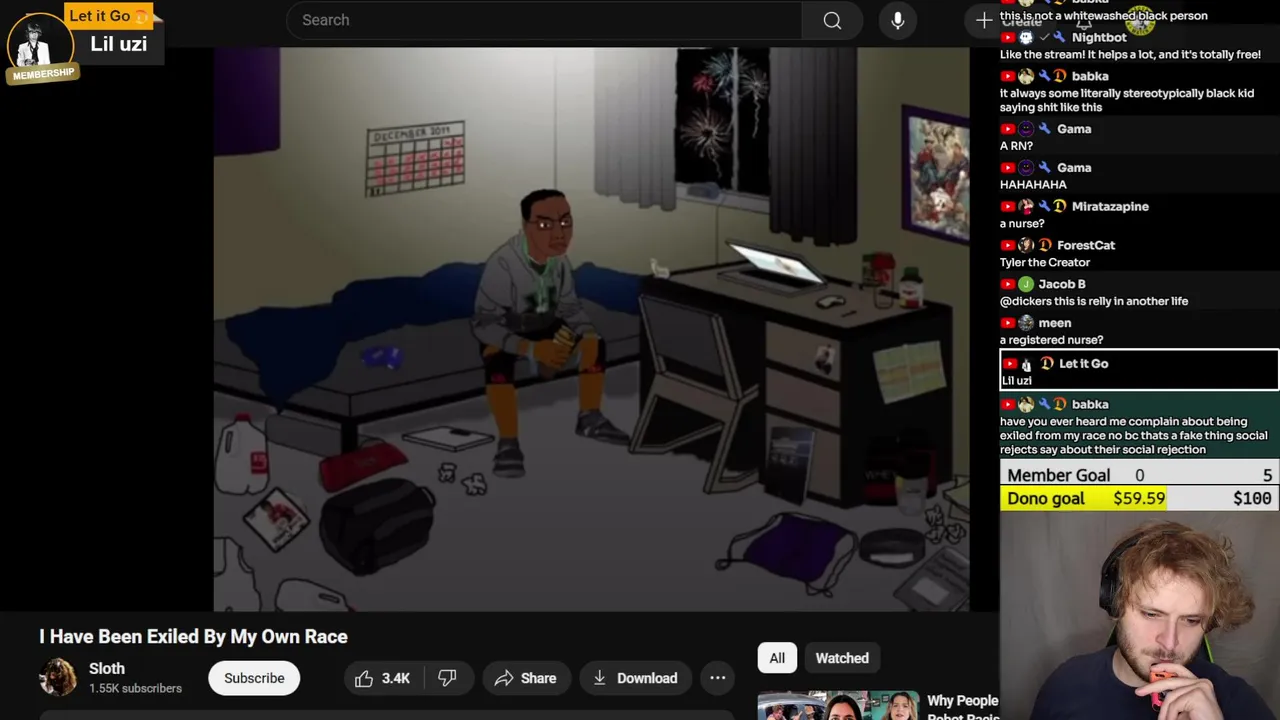Click the Why People video title

tap(962, 707)
